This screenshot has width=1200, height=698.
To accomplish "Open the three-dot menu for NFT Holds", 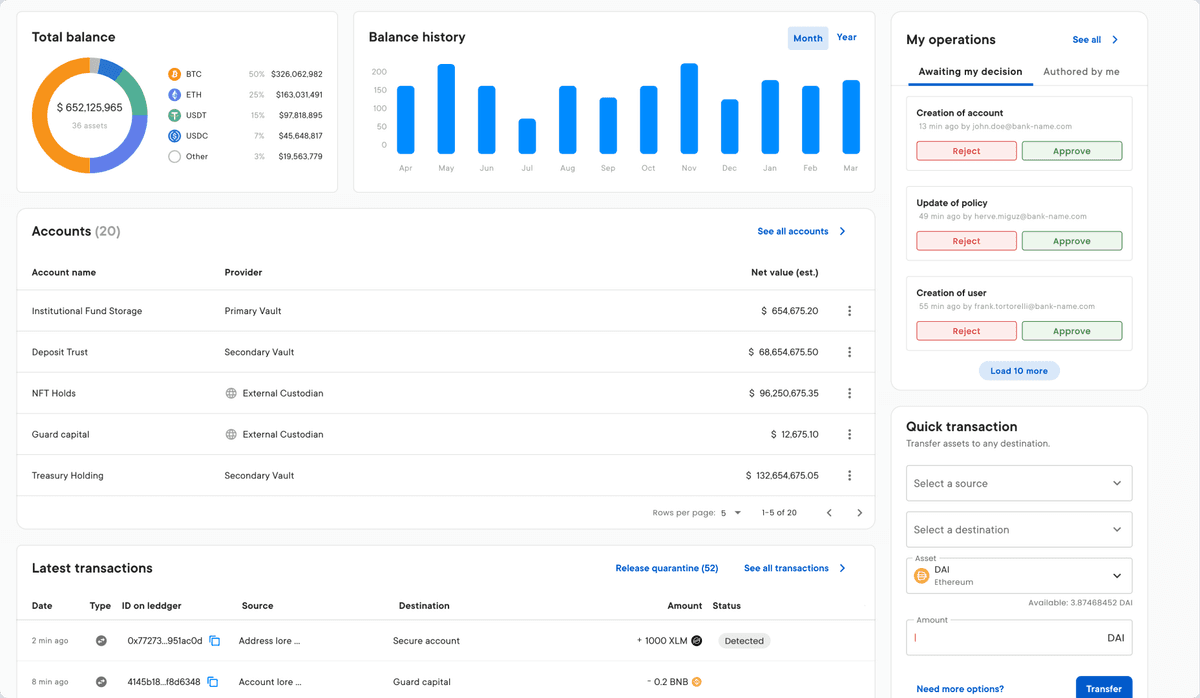I will [849, 393].
